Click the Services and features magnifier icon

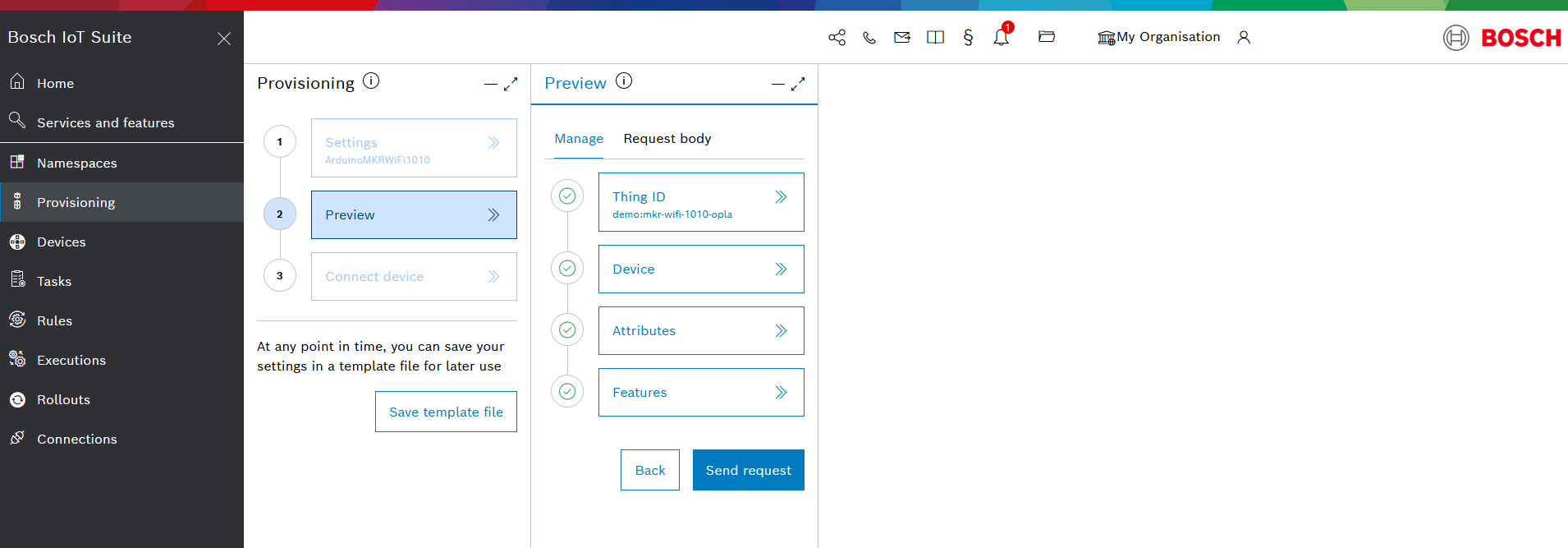pos(17,121)
